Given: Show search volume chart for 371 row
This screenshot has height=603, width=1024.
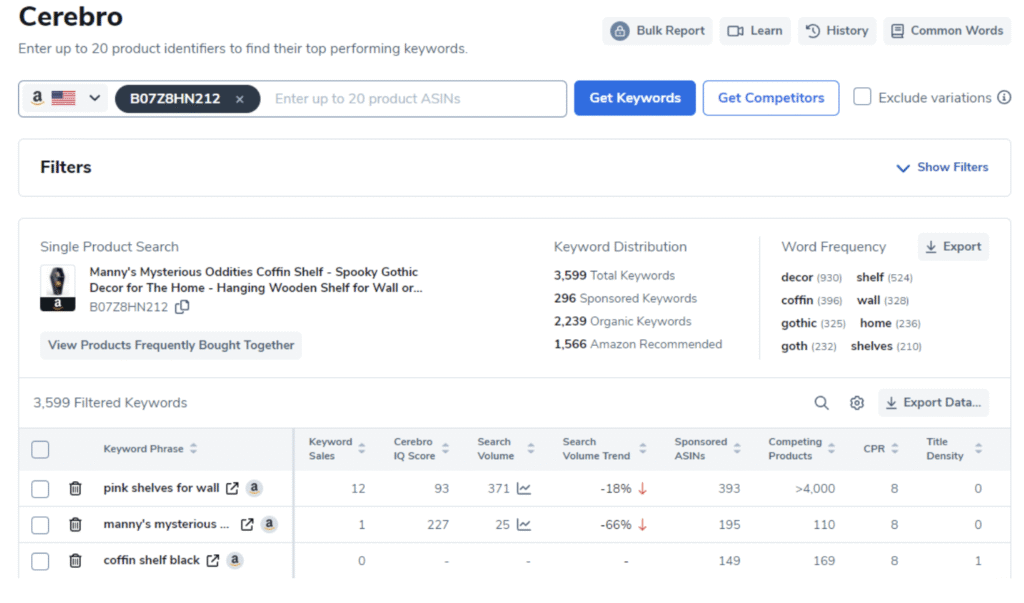Looking at the screenshot, I should pos(524,489).
